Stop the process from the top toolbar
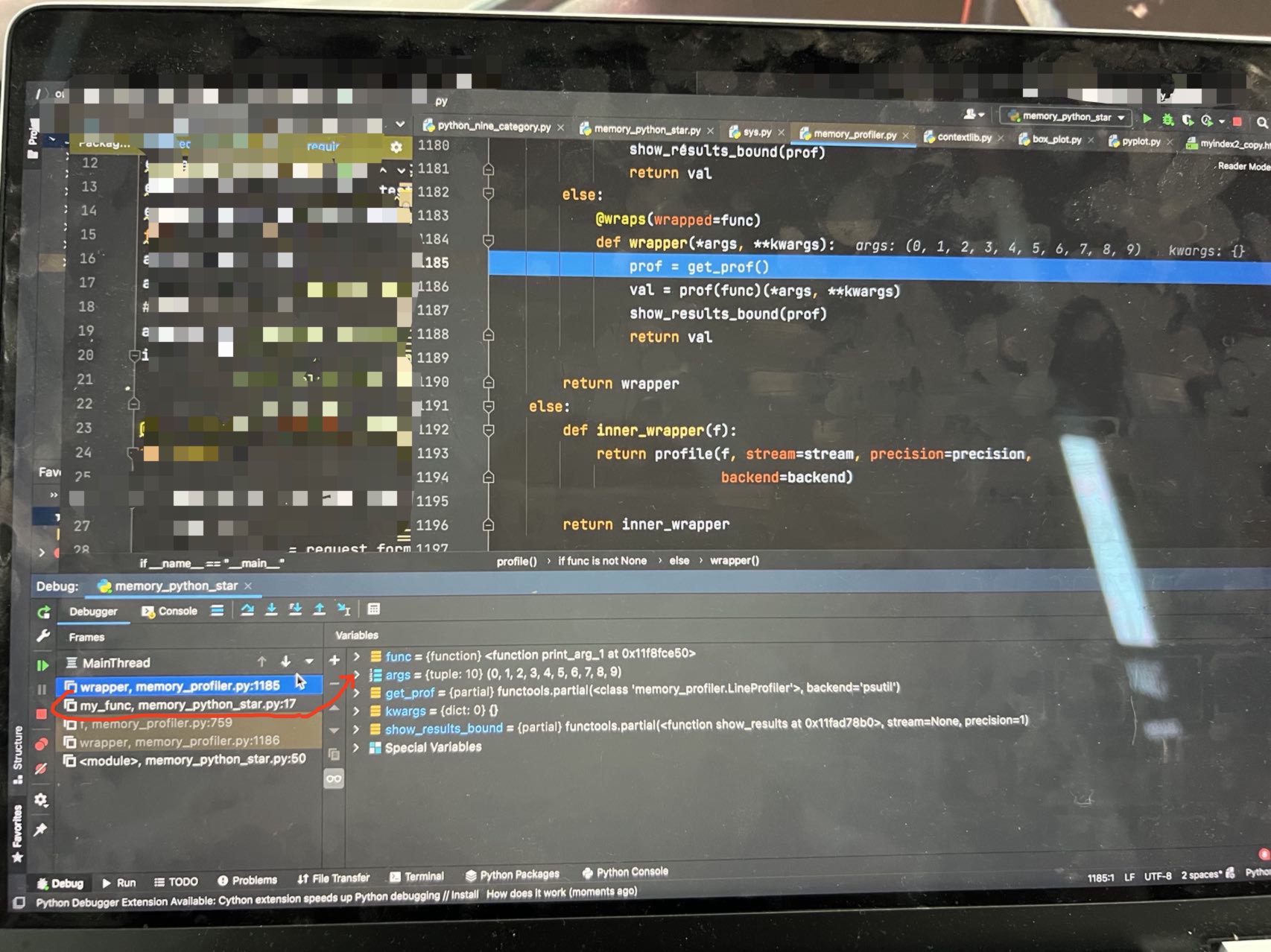 1237,121
